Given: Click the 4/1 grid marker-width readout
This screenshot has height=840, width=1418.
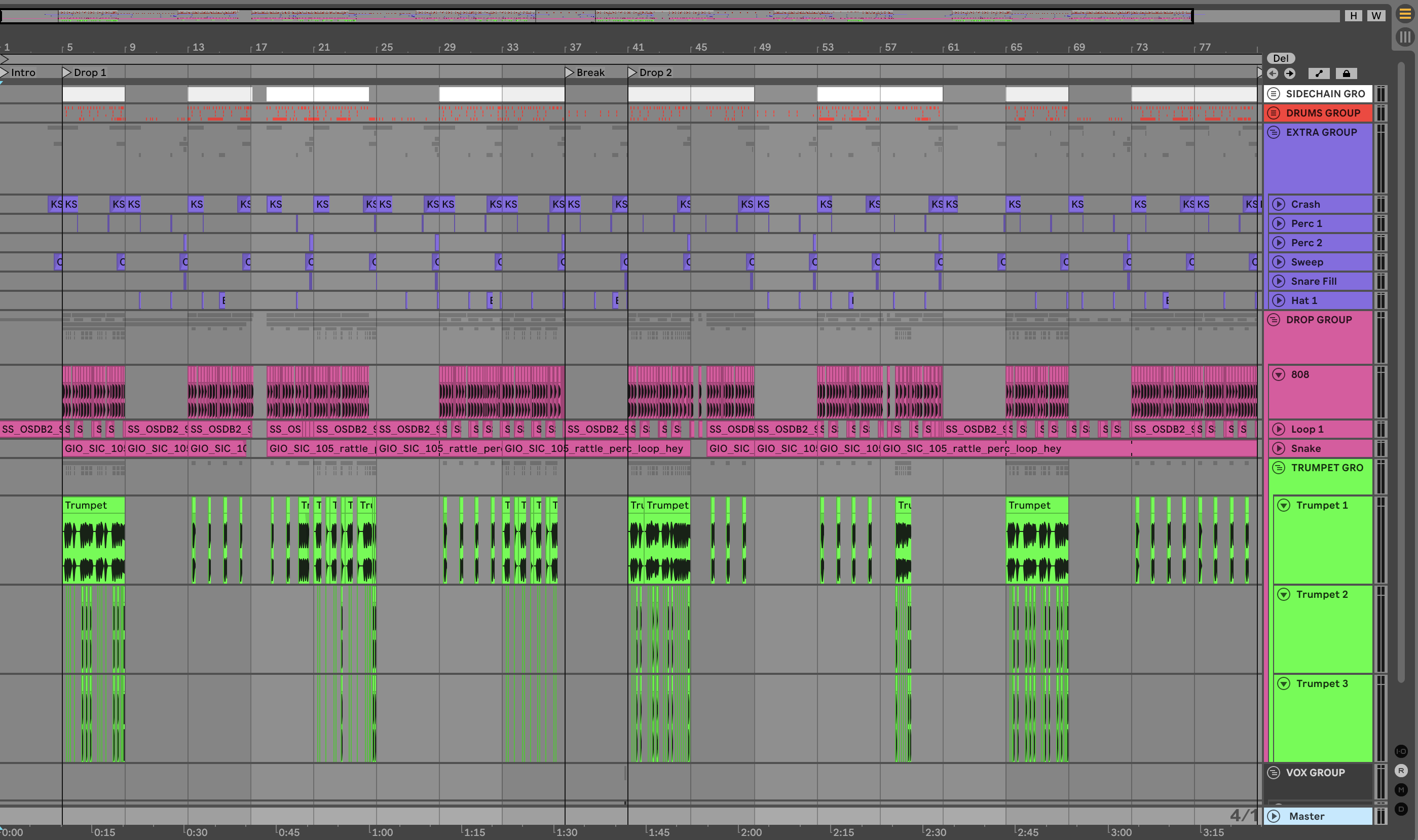Looking at the screenshot, I should pos(1243,815).
